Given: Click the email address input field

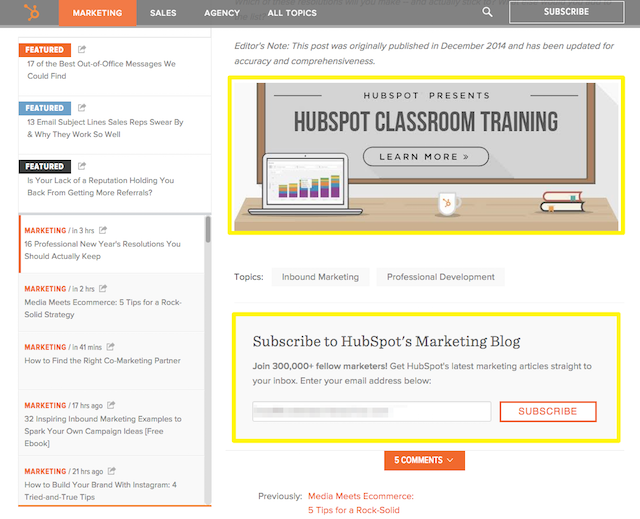Looking at the screenshot, I should [371, 411].
